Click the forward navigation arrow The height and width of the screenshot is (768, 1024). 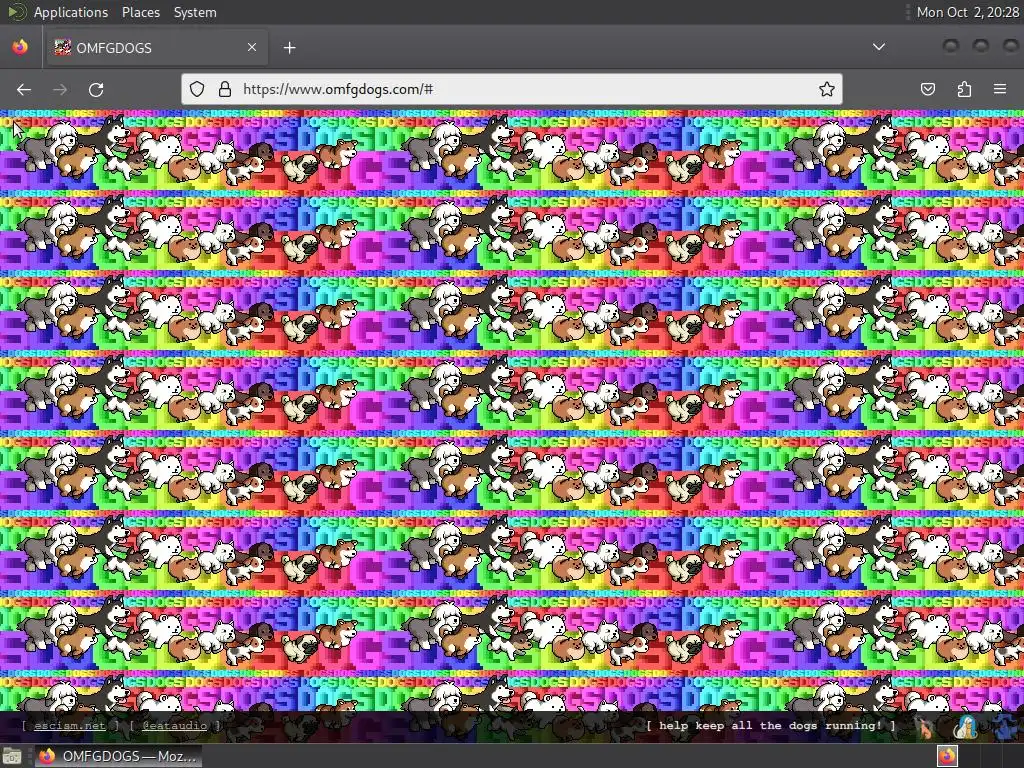tap(60, 89)
